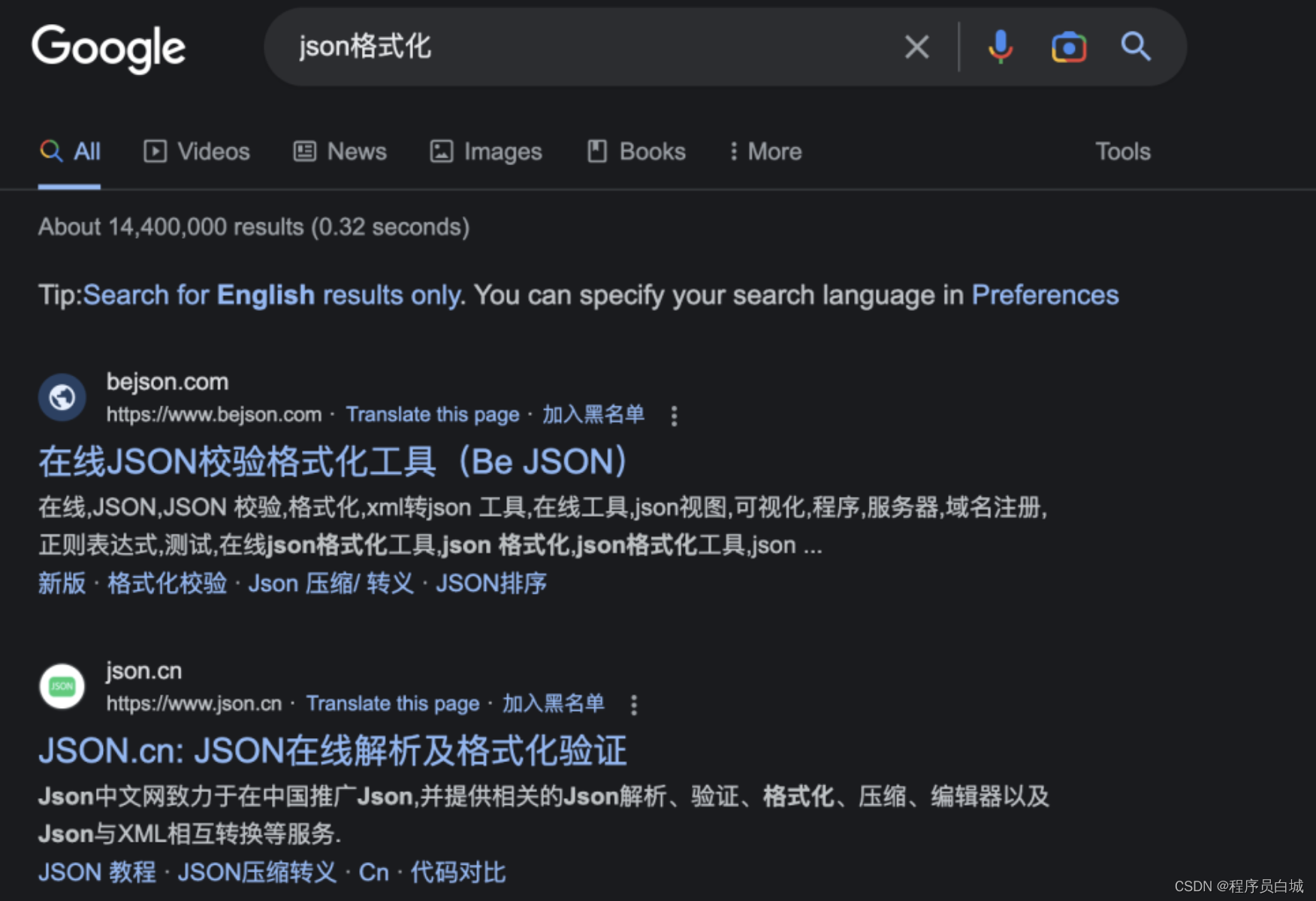Translate the json.cn result page
The image size is (1316, 901).
[393, 704]
